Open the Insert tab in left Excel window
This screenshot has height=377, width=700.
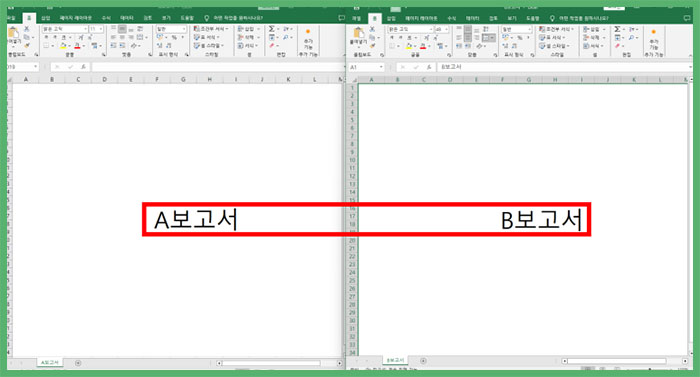[46, 18]
